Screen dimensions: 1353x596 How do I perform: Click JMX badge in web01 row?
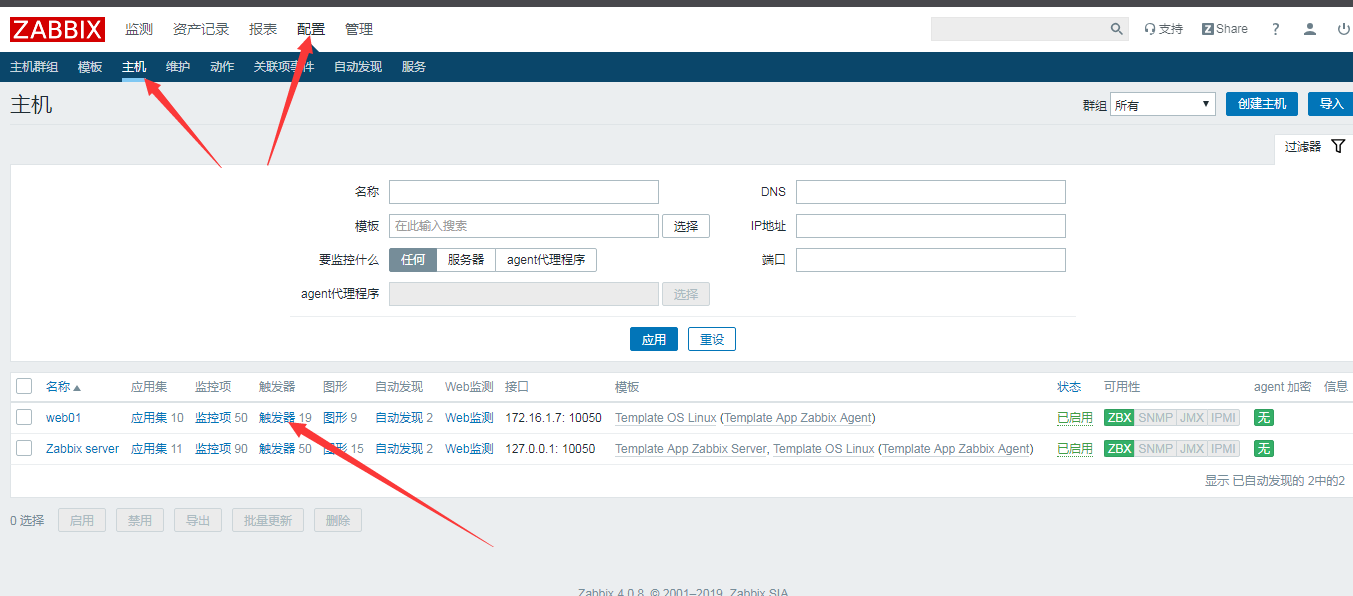pos(1191,418)
